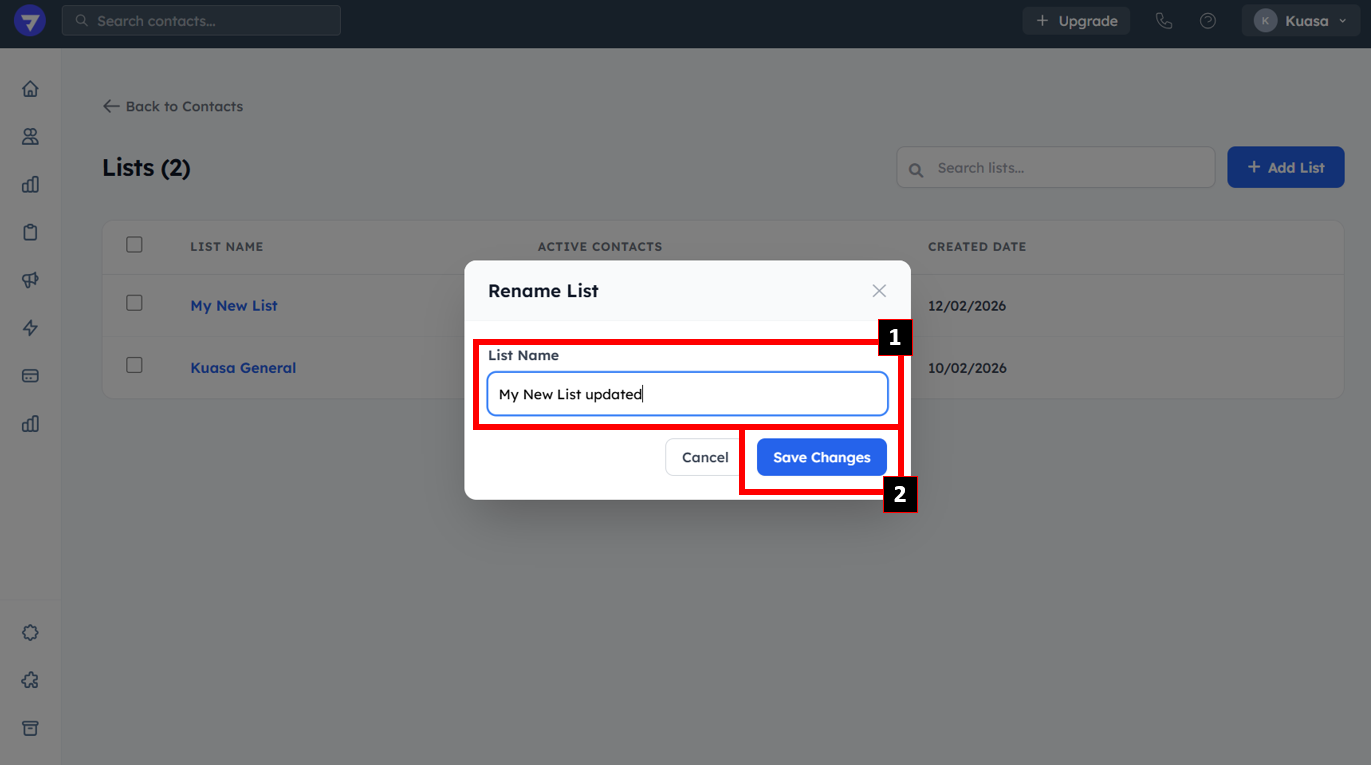Click the List Name text field

687,394
